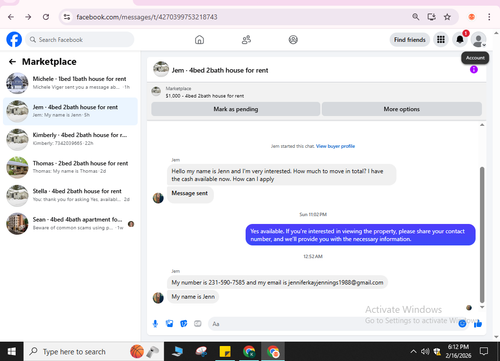Attach a photo with the image icon
500x361 pixels.
pos(170,324)
